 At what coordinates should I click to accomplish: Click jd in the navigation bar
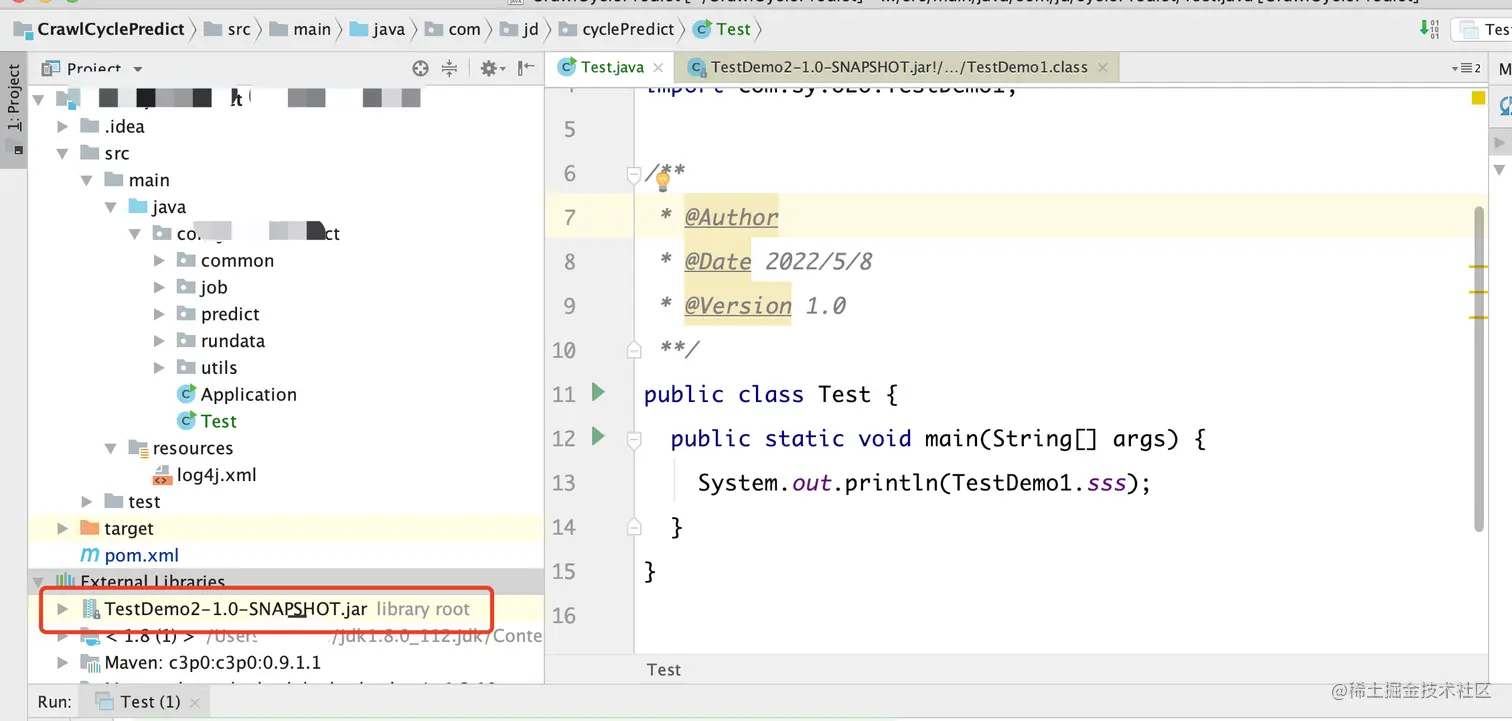click(x=519, y=29)
